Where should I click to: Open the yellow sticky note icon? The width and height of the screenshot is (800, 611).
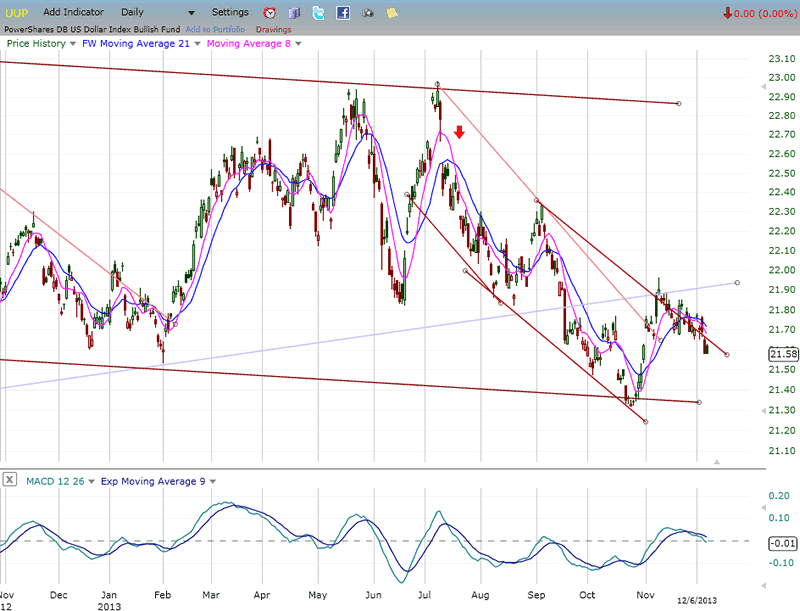391,13
